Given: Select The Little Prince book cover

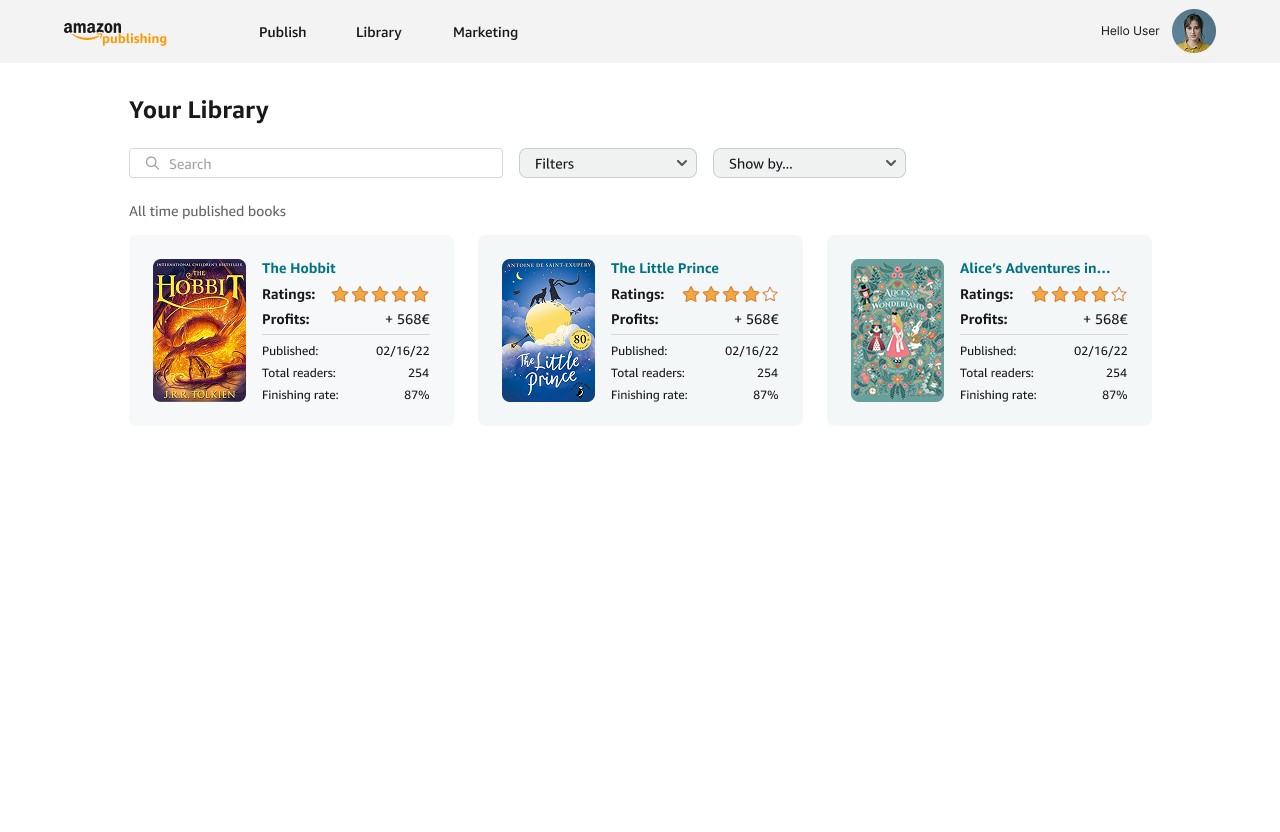Looking at the screenshot, I should point(548,330).
